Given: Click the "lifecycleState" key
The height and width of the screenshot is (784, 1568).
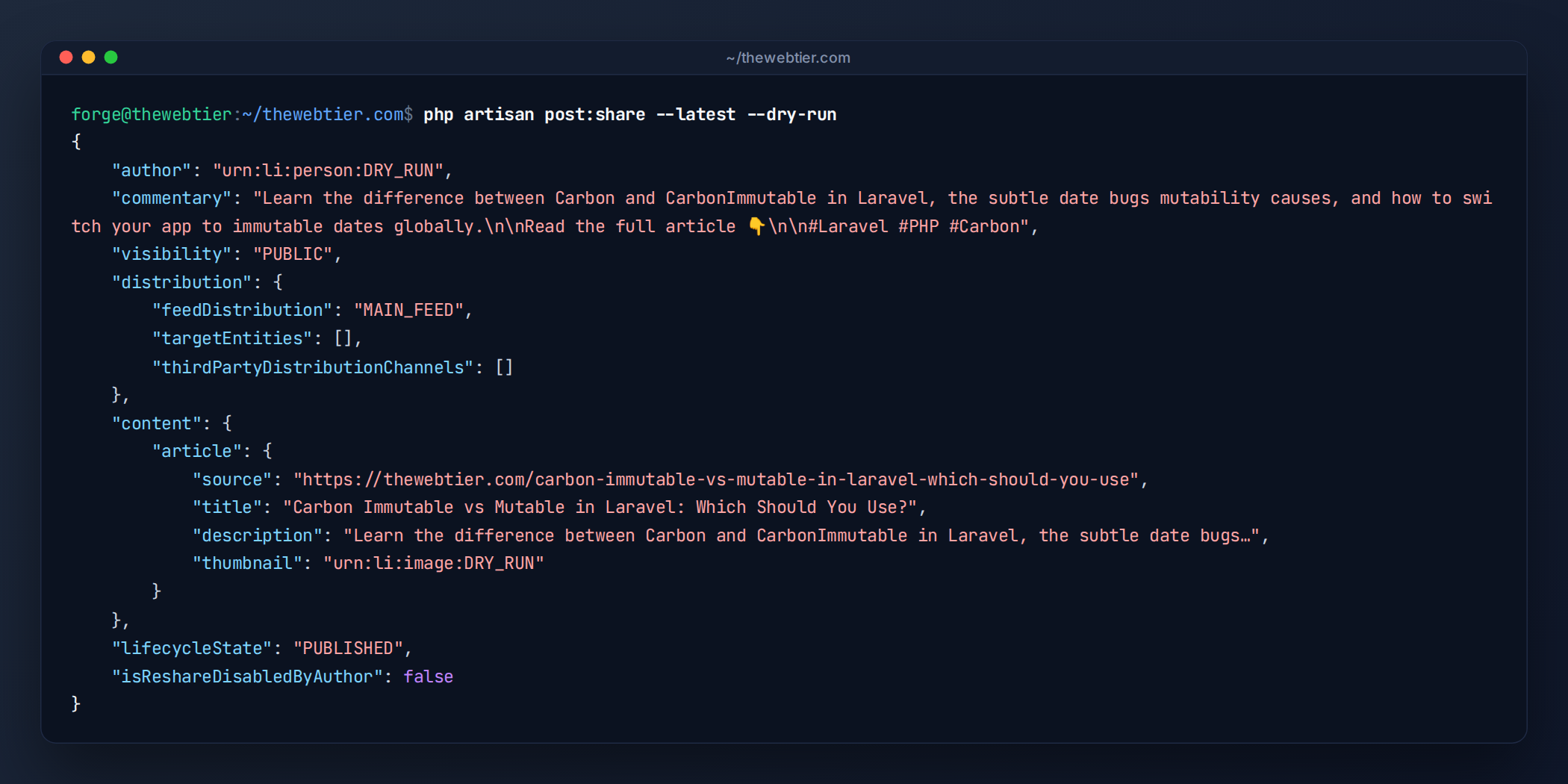Looking at the screenshot, I should (192, 648).
